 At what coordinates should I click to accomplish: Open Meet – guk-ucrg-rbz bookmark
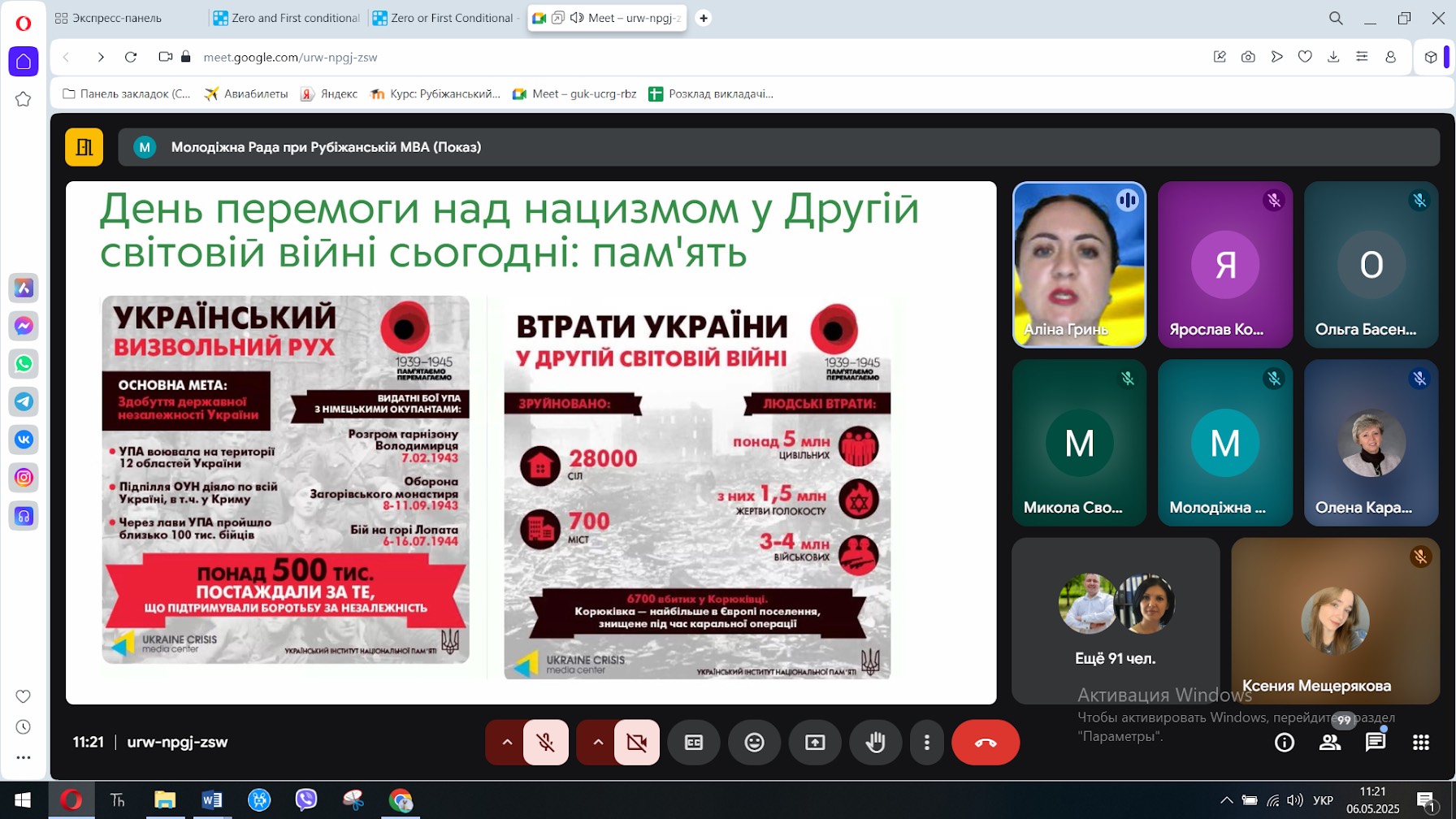click(x=574, y=93)
